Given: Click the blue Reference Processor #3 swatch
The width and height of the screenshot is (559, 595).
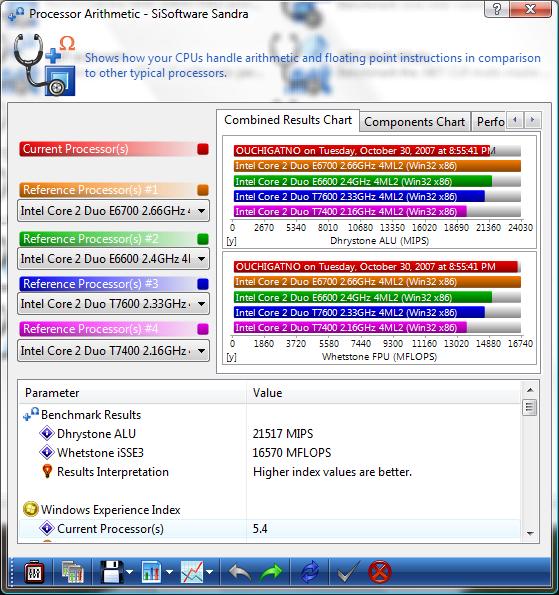Looking at the screenshot, I should click(203, 284).
